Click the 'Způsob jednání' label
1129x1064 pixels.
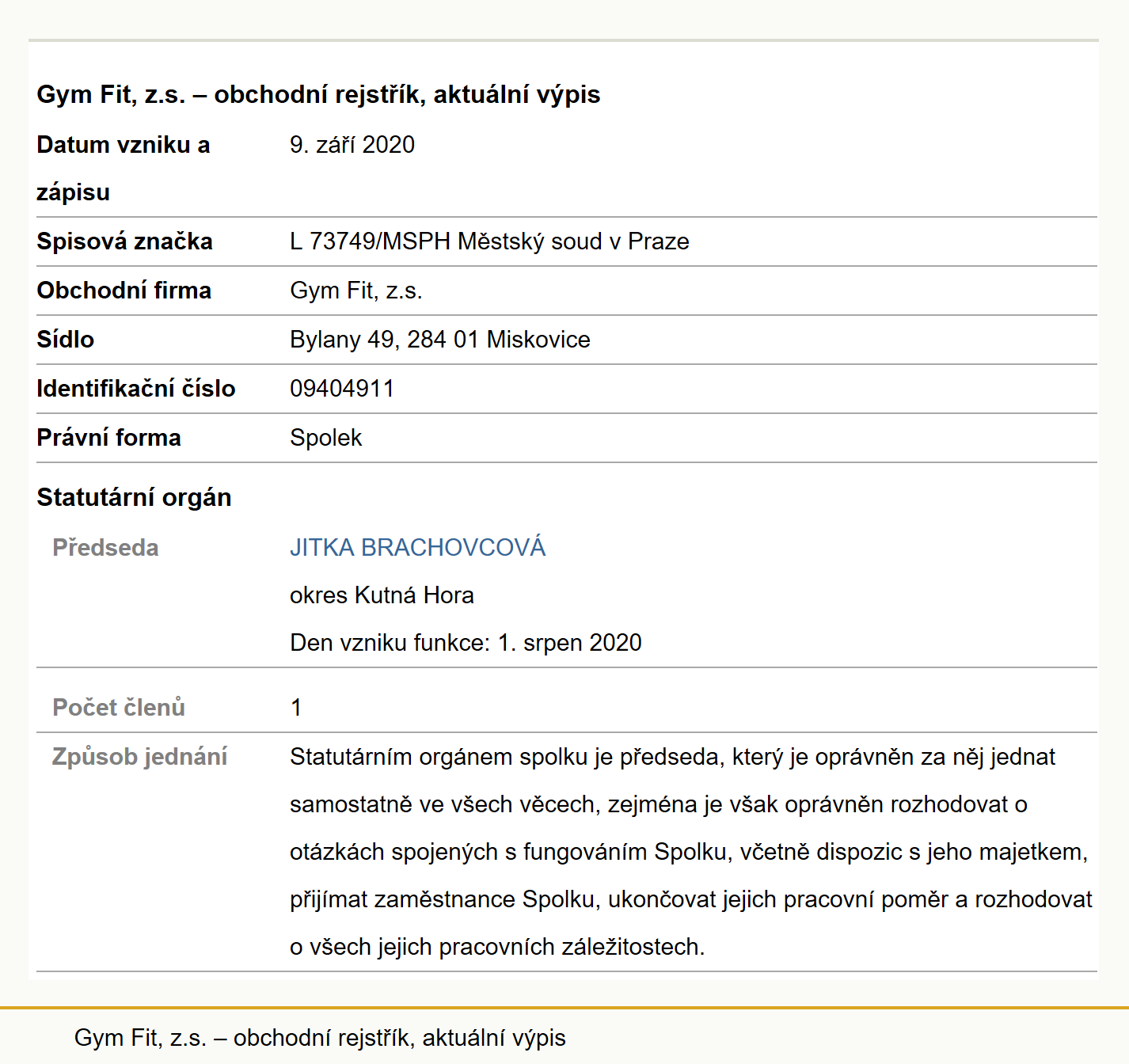coord(139,756)
